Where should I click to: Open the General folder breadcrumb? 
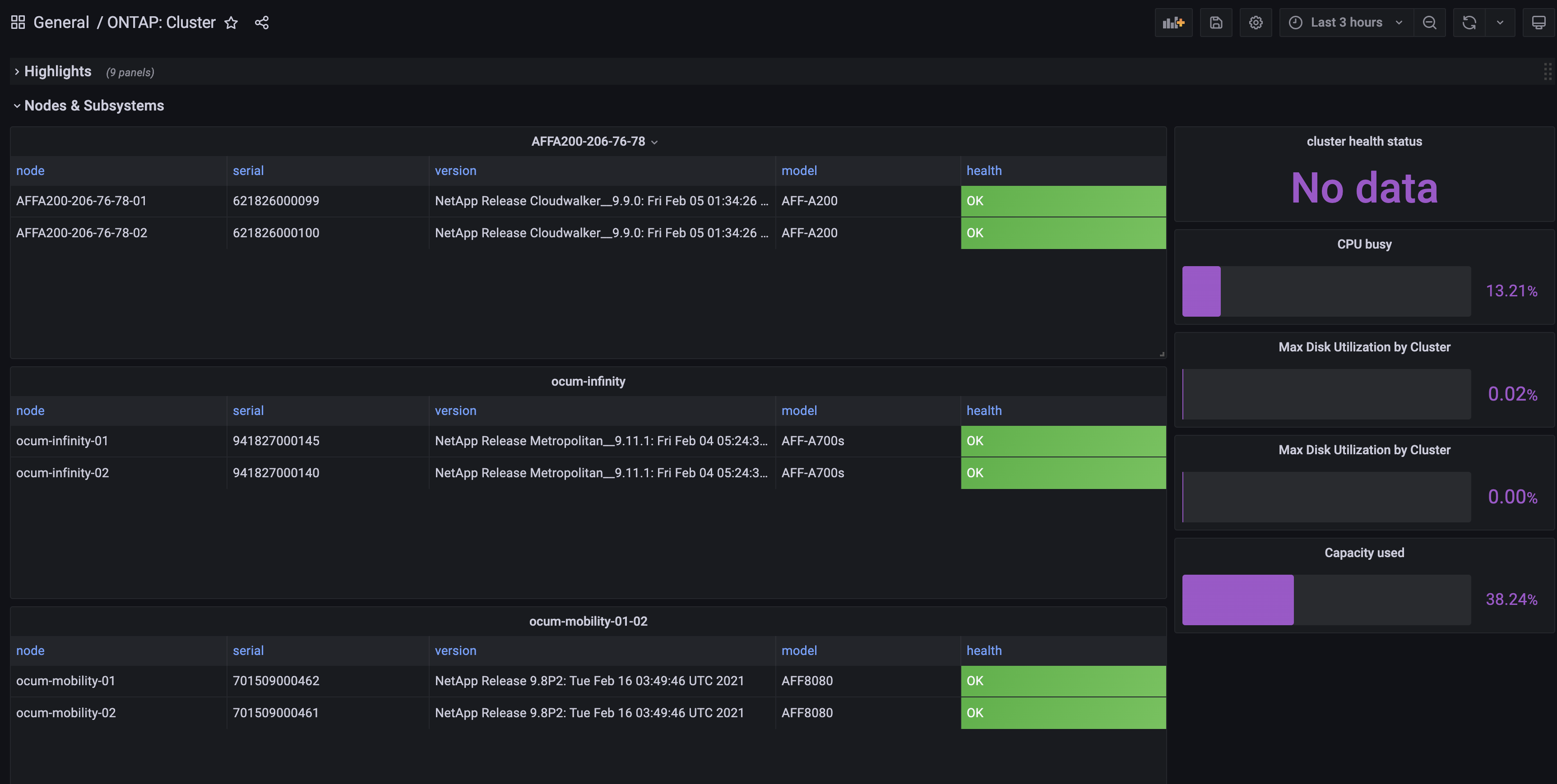point(60,22)
